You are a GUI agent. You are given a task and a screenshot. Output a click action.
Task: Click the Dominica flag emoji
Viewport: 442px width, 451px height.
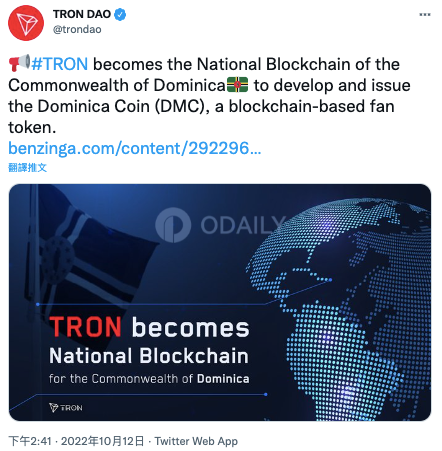click(237, 85)
